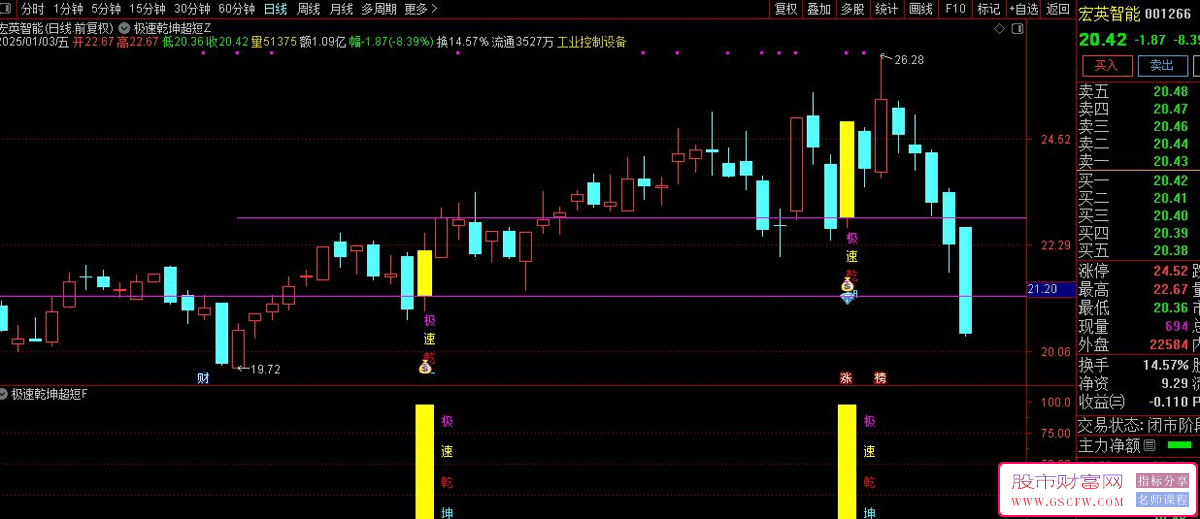Click the 复权 adjustment button
Viewport: 1200px width, 519px height.
[x=786, y=9]
